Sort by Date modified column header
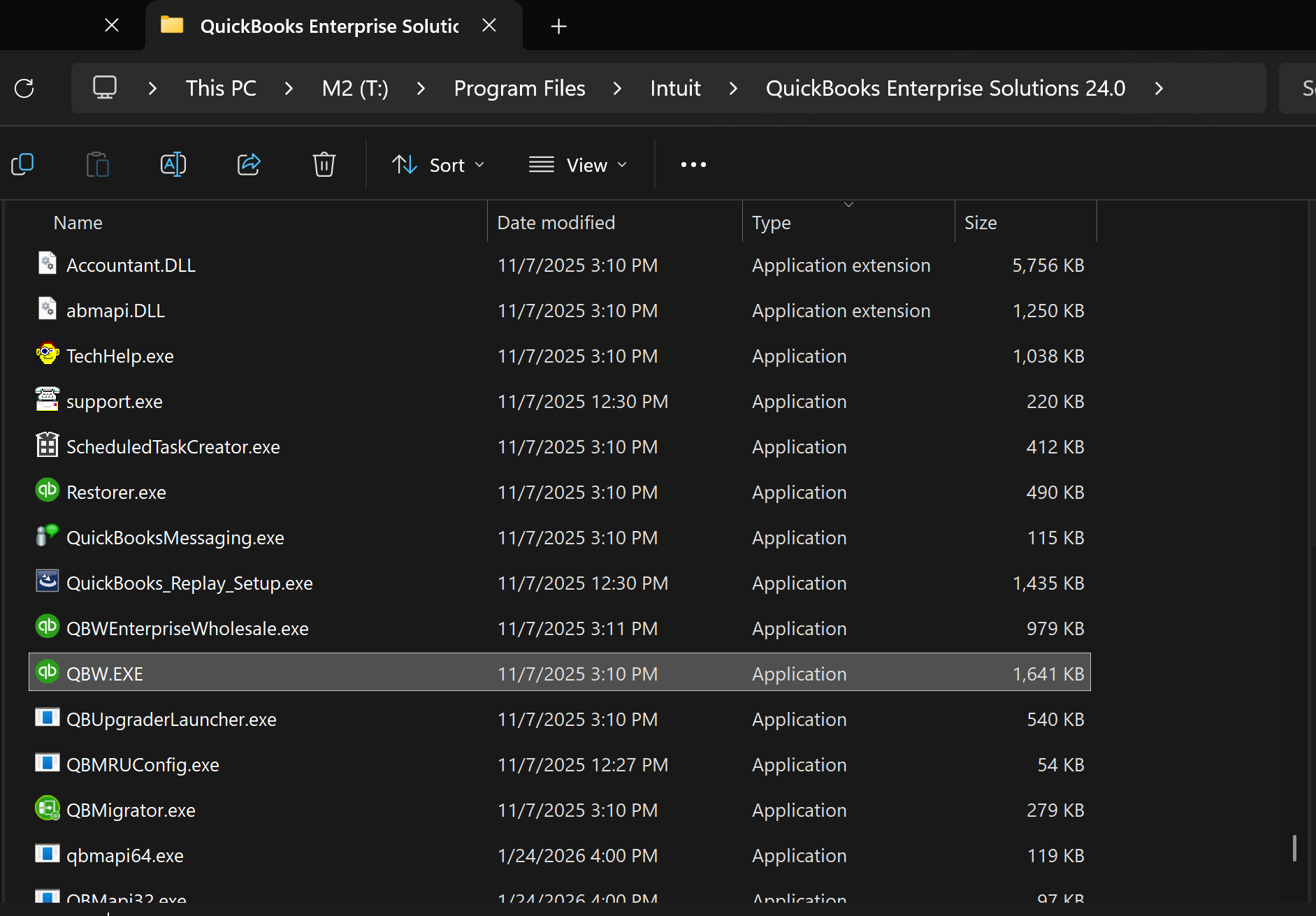The width and height of the screenshot is (1316, 916). [x=556, y=223]
